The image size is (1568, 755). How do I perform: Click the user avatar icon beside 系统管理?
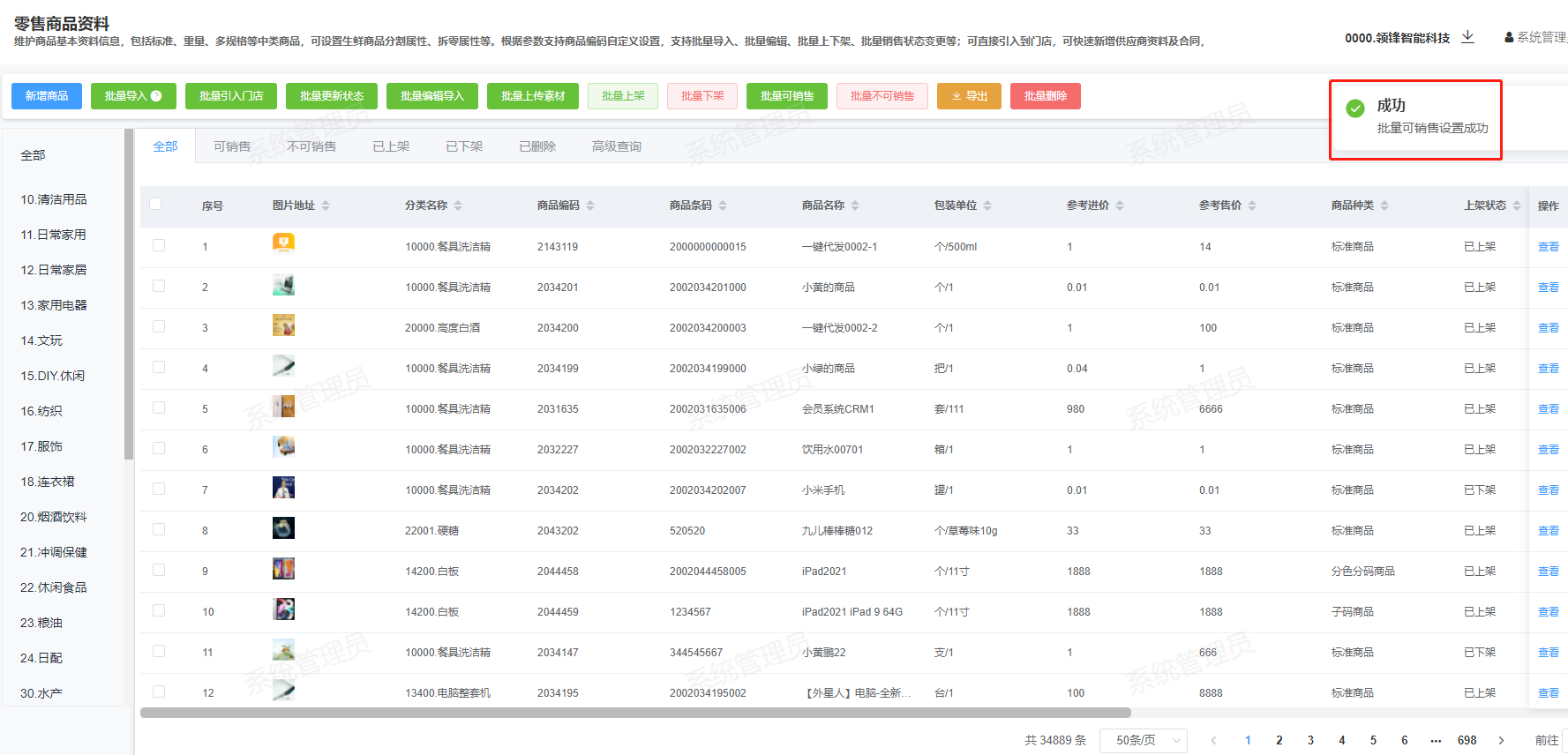pos(1509,38)
